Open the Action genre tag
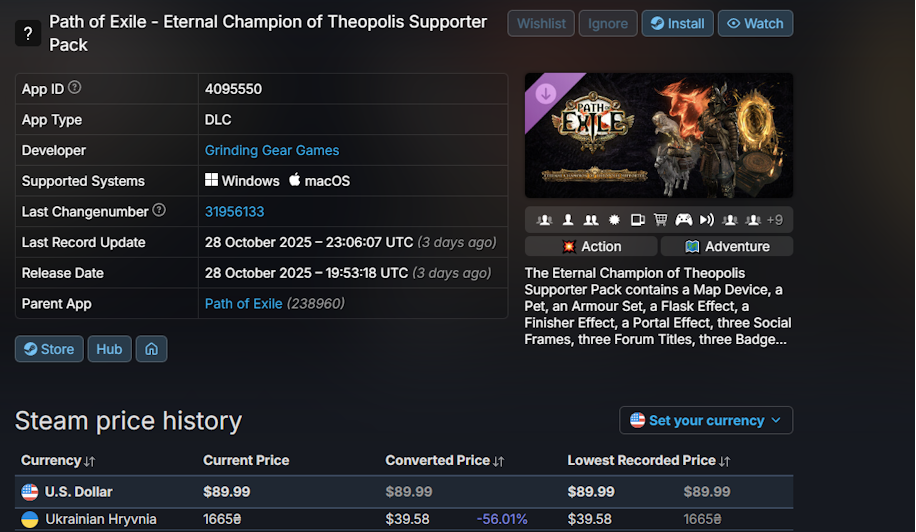 pyautogui.click(x=591, y=246)
